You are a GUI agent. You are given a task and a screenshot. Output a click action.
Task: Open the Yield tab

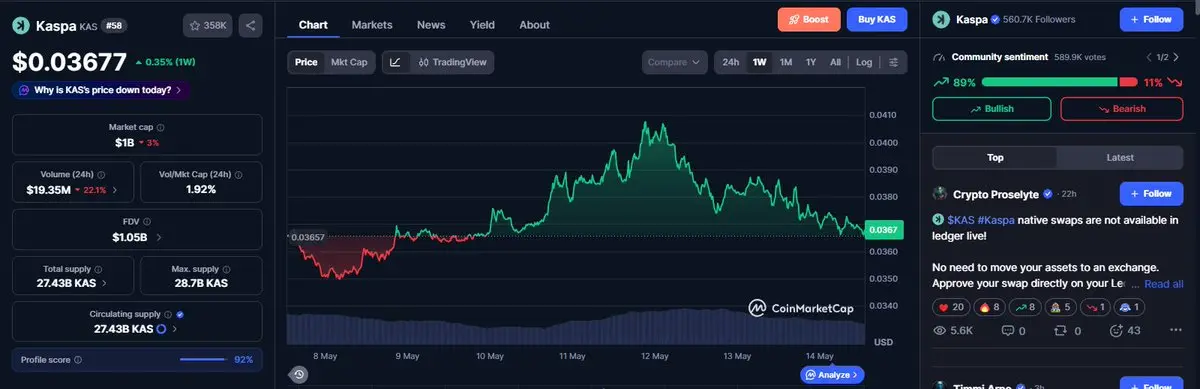click(x=482, y=24)
